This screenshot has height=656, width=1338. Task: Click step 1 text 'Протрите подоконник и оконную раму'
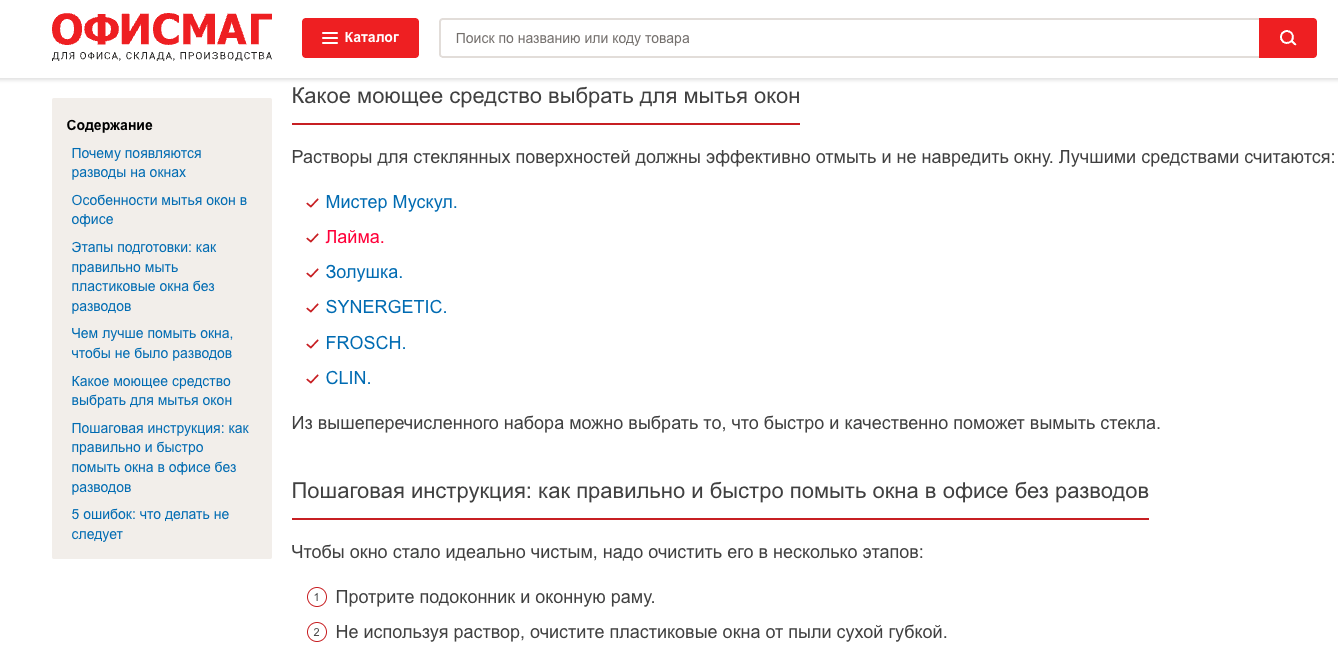(495, 598)
